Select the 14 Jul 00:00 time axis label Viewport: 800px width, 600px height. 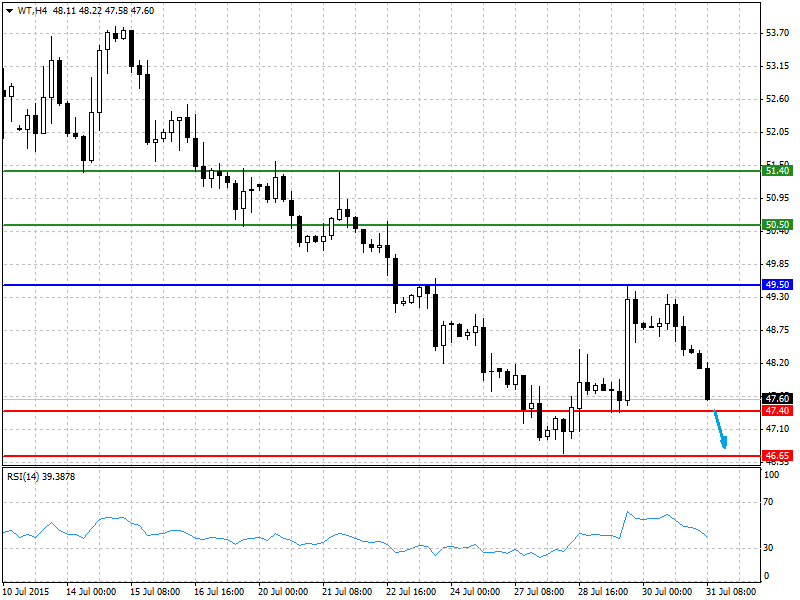[91, 591]
